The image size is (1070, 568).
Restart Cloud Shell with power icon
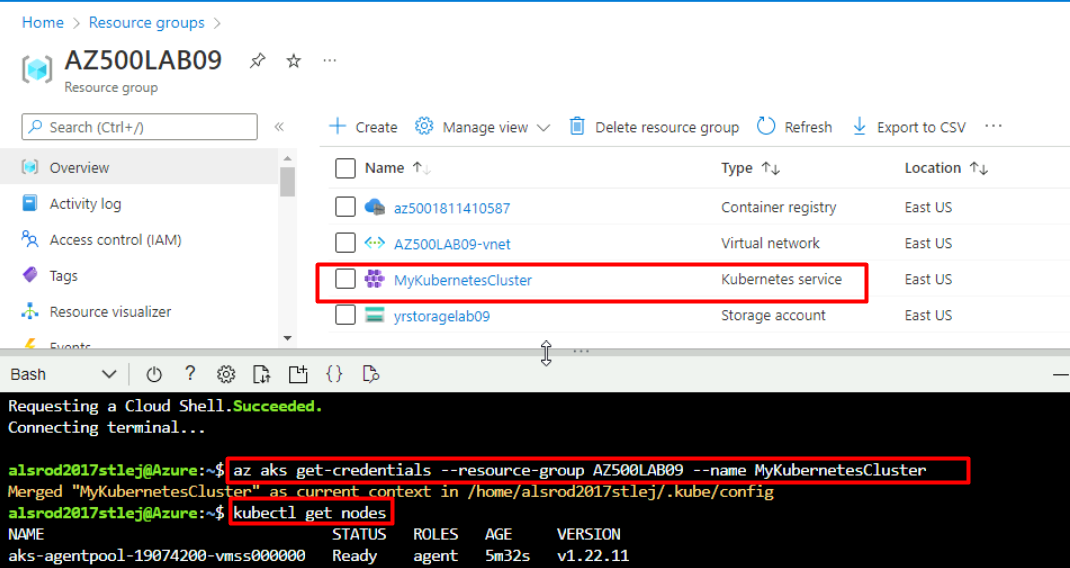point(154,374)
